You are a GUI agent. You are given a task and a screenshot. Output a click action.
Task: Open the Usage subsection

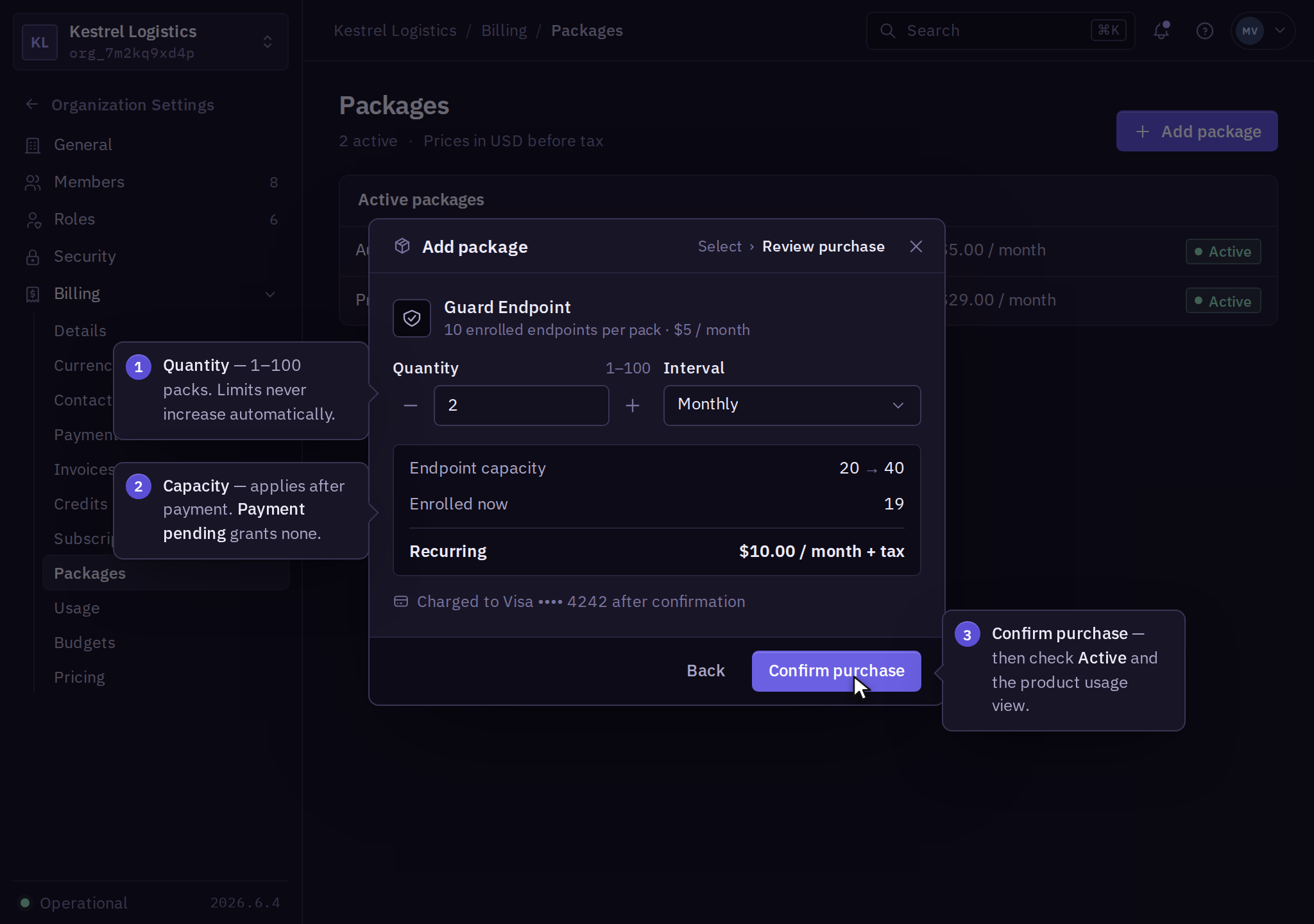click(166, 608)
